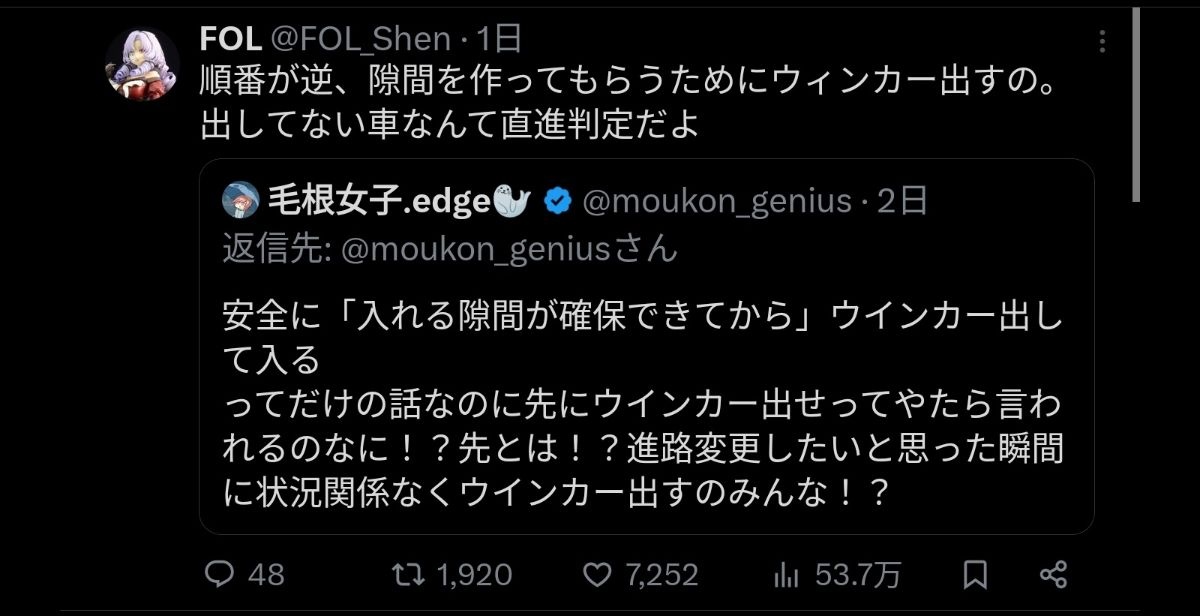The width and height of the screenshot is (1200, 616).
Task: Click the blue verified badge icon
Action: point(558,201)
